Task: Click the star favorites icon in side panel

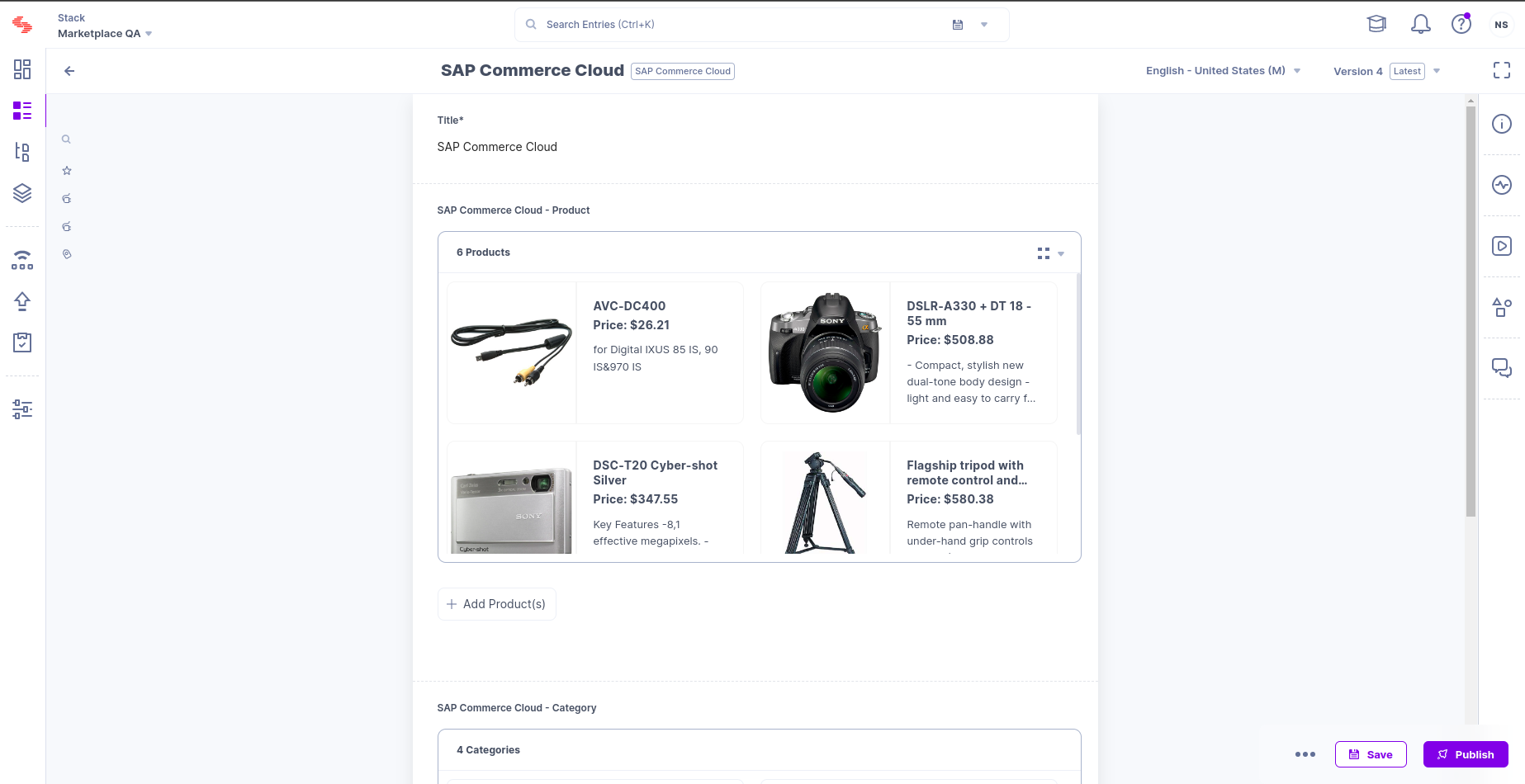Action: click(67, 171)
